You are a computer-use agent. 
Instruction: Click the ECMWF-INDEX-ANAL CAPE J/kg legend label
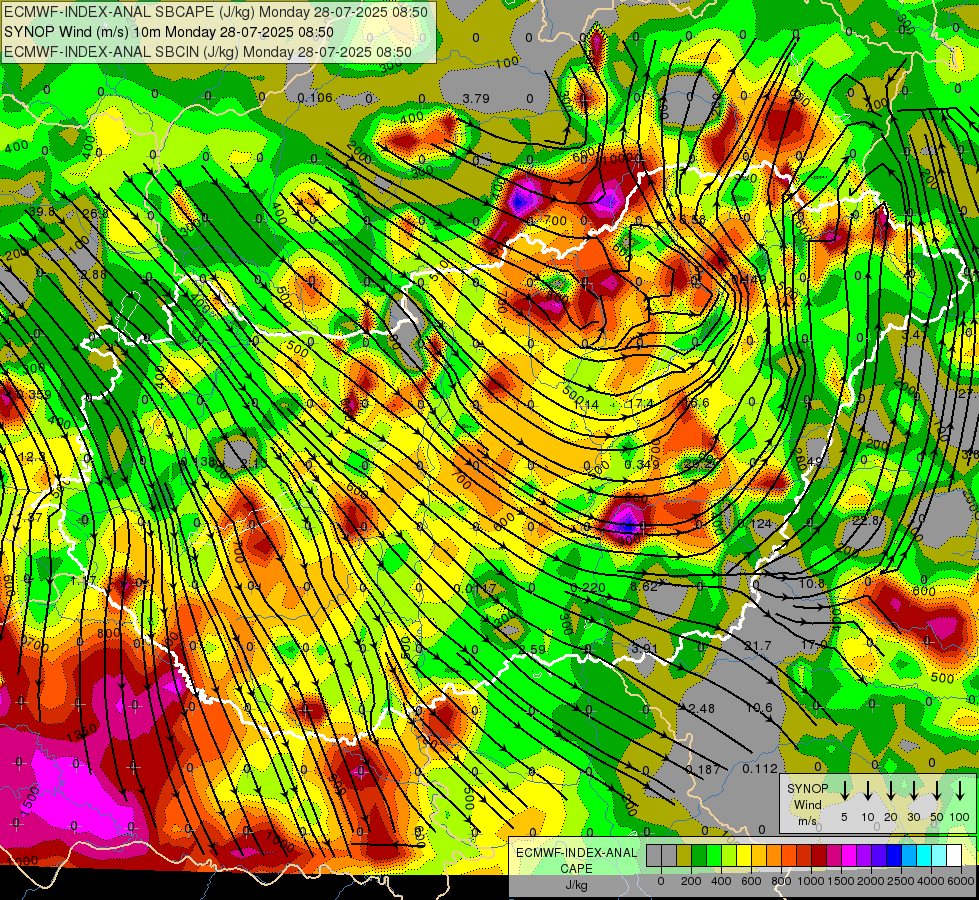pyautogui.click(x=576, y=869)
